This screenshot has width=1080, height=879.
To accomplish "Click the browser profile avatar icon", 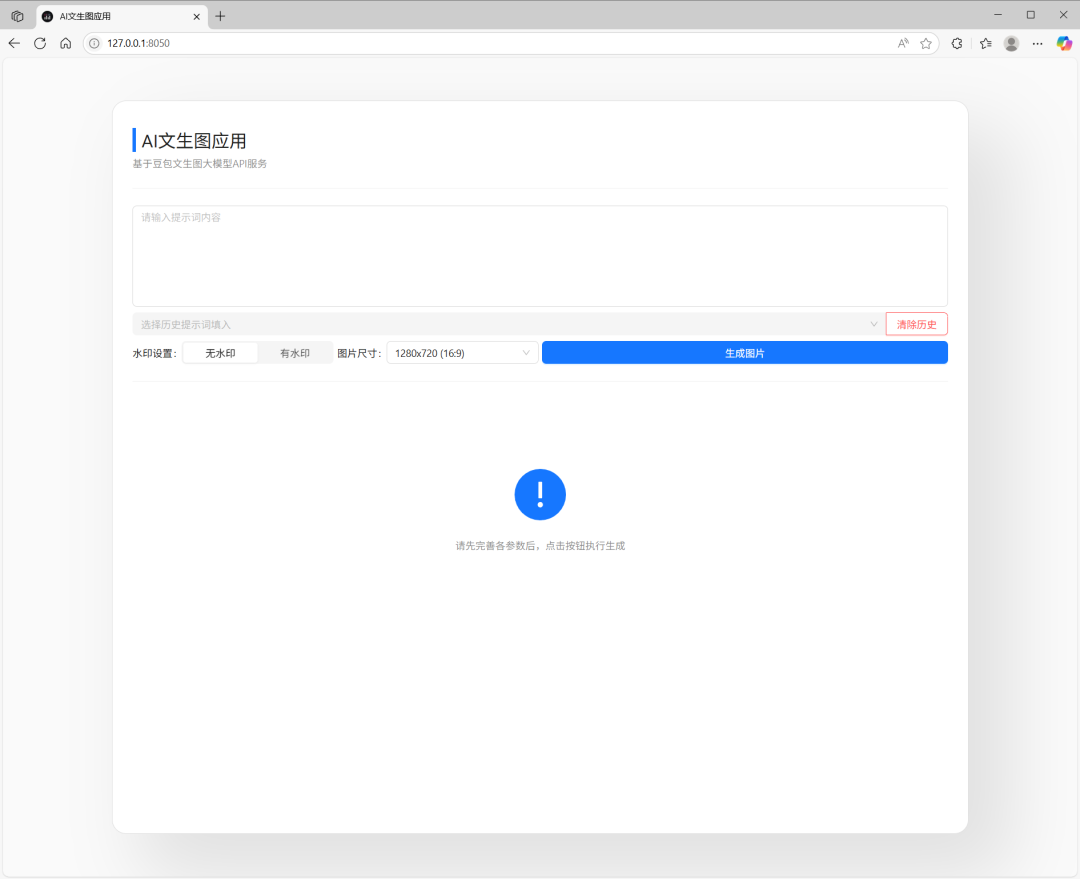I will pos(1011,43).
